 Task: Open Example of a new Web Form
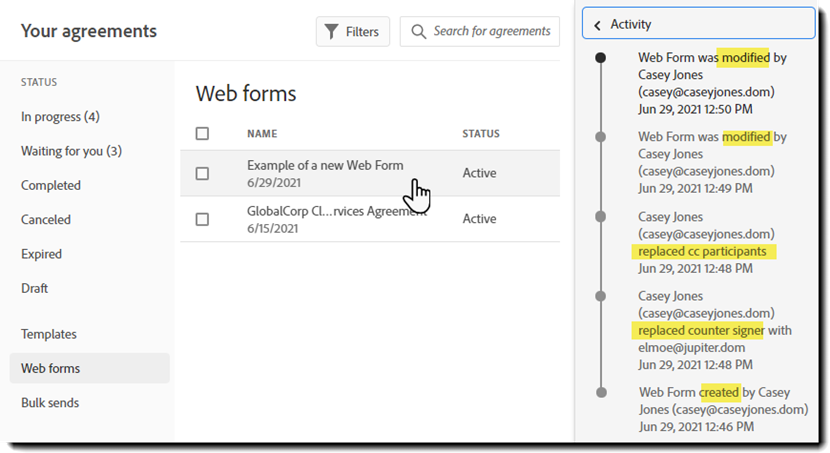tap(325, 165)
